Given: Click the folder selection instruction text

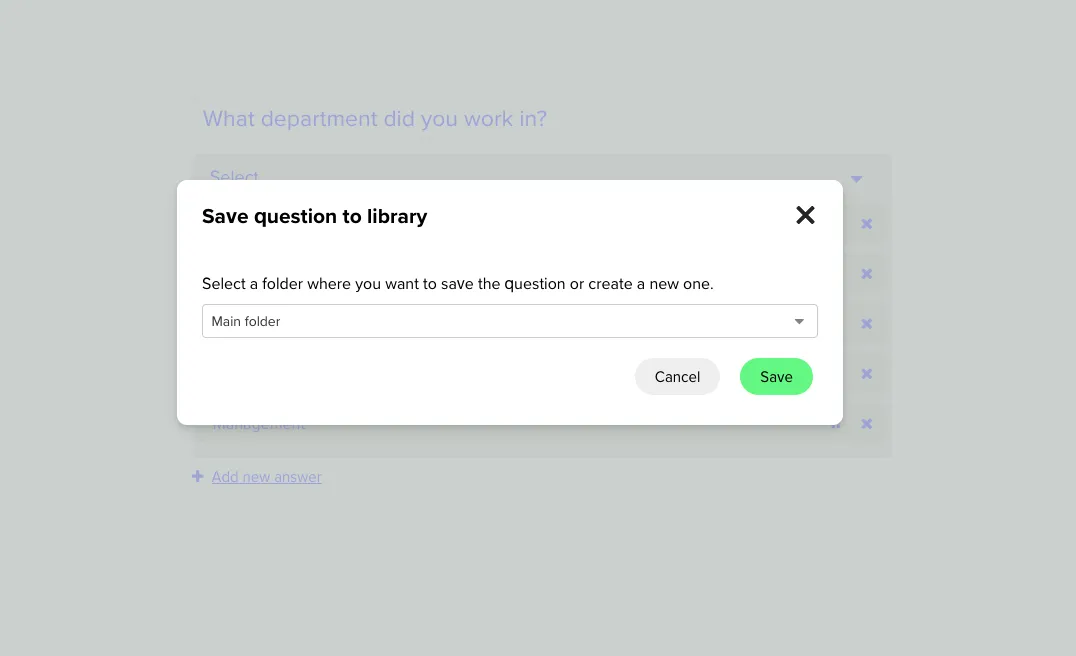Looking at the screenshot, I should click(x=458, y=283).
